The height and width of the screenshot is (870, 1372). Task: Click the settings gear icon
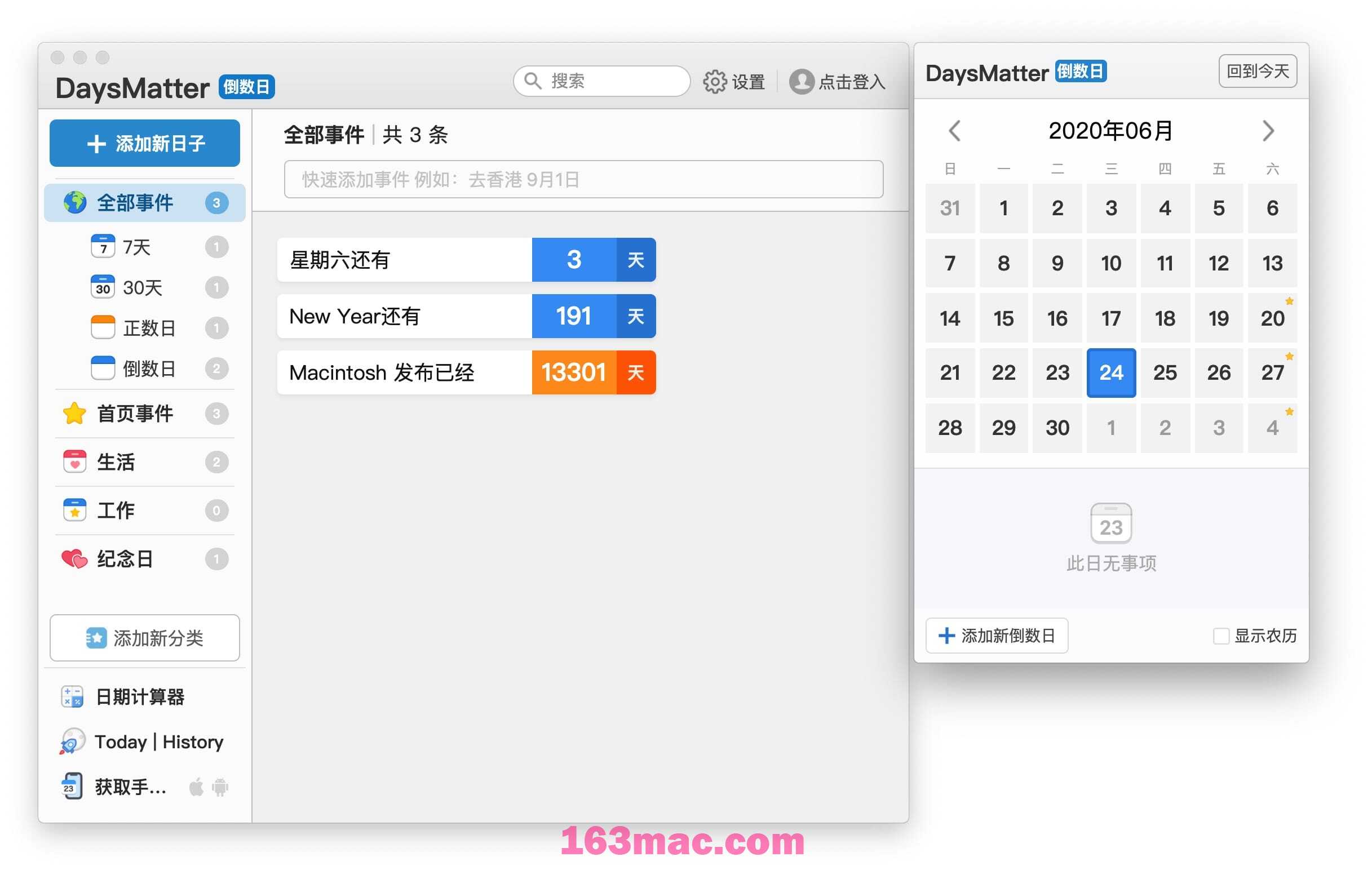click(715, 81)
